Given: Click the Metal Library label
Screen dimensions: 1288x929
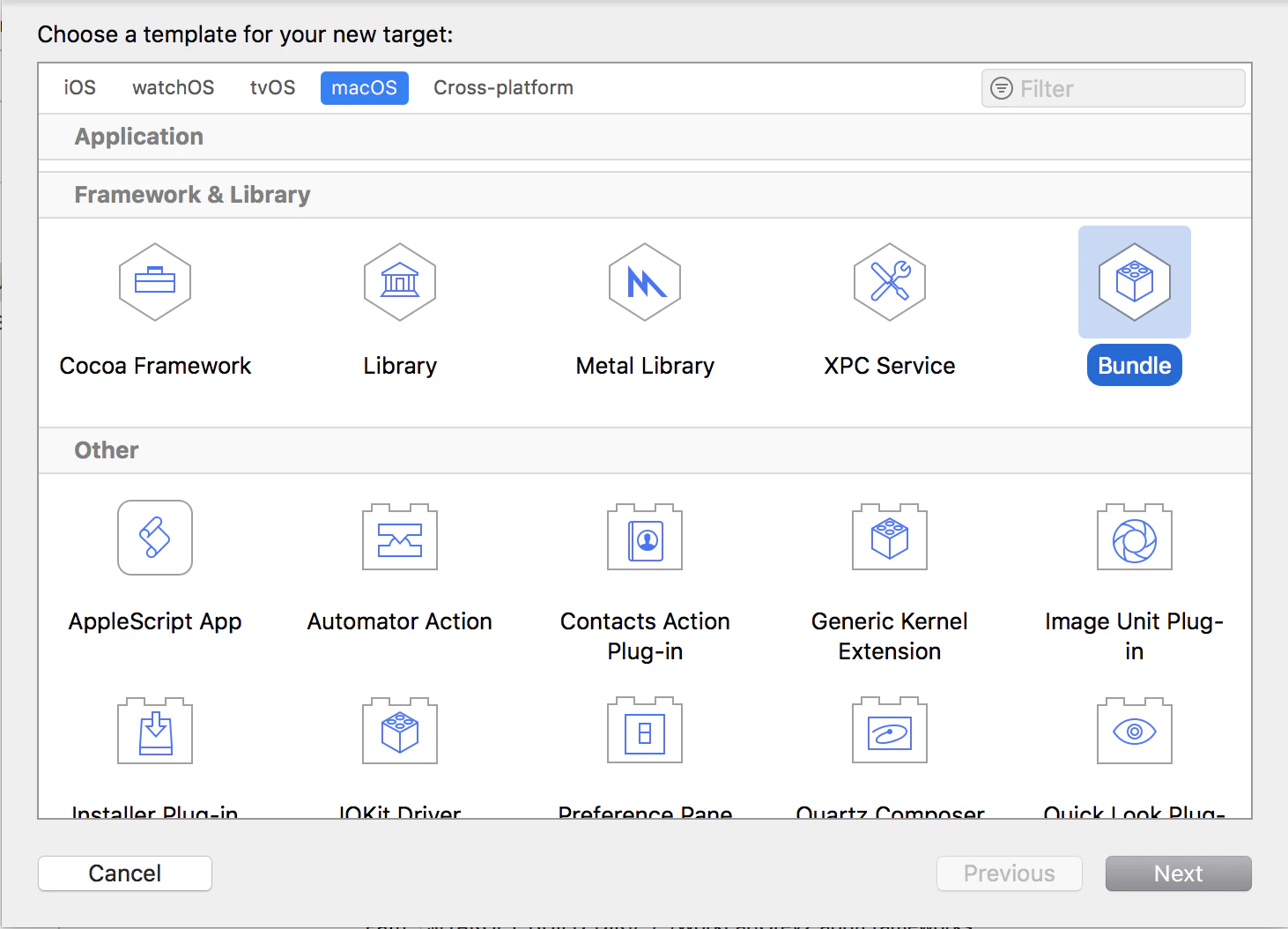Looking at the screenshot, I should point(645,366).
